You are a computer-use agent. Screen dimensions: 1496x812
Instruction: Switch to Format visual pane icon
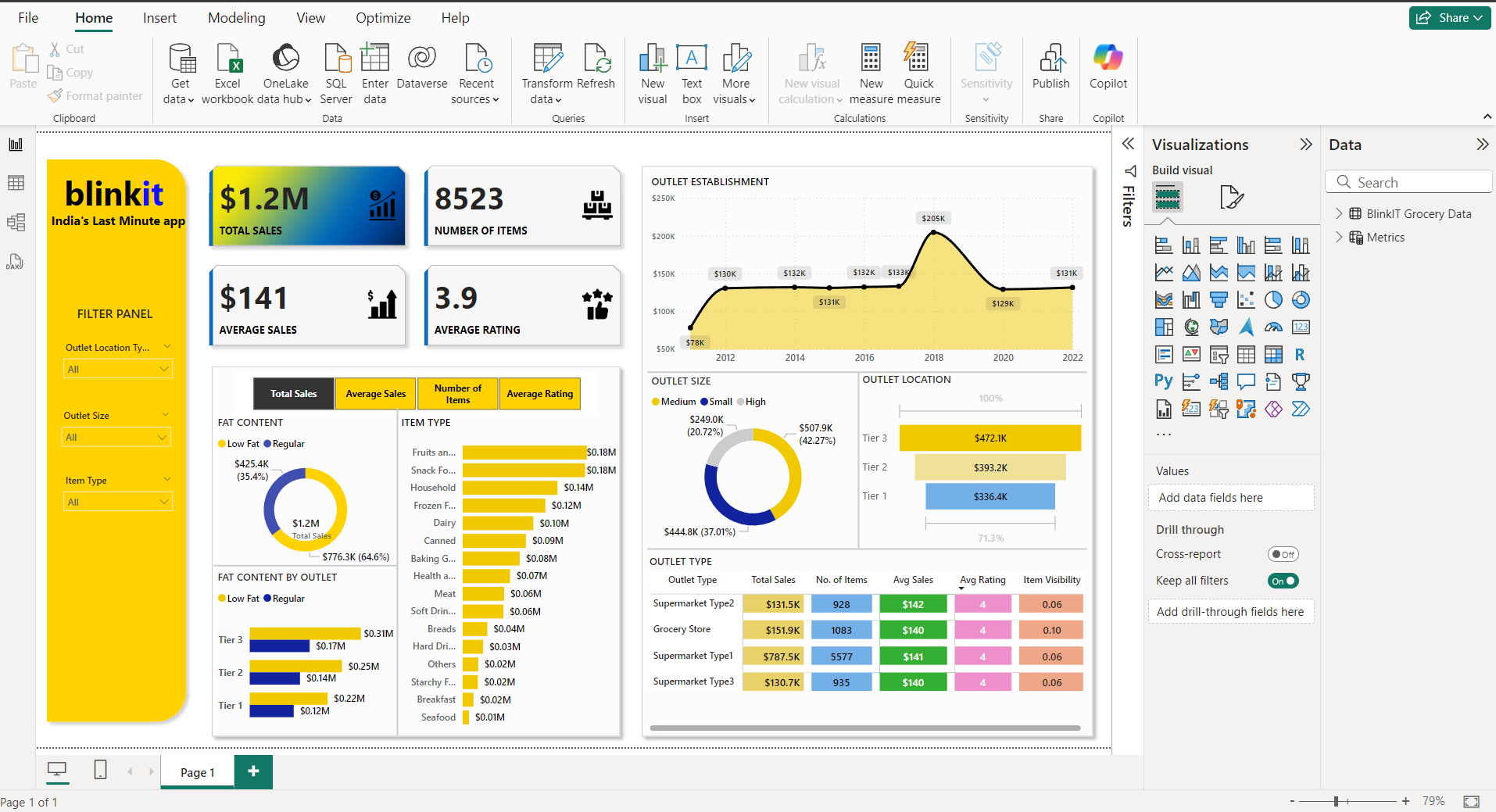(x=1232, y=197)
